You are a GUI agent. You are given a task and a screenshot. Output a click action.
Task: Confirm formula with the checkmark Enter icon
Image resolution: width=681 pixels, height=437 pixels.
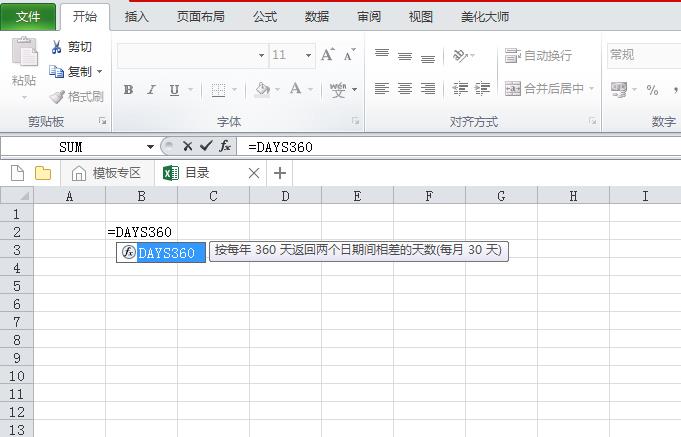click(206, 146)
